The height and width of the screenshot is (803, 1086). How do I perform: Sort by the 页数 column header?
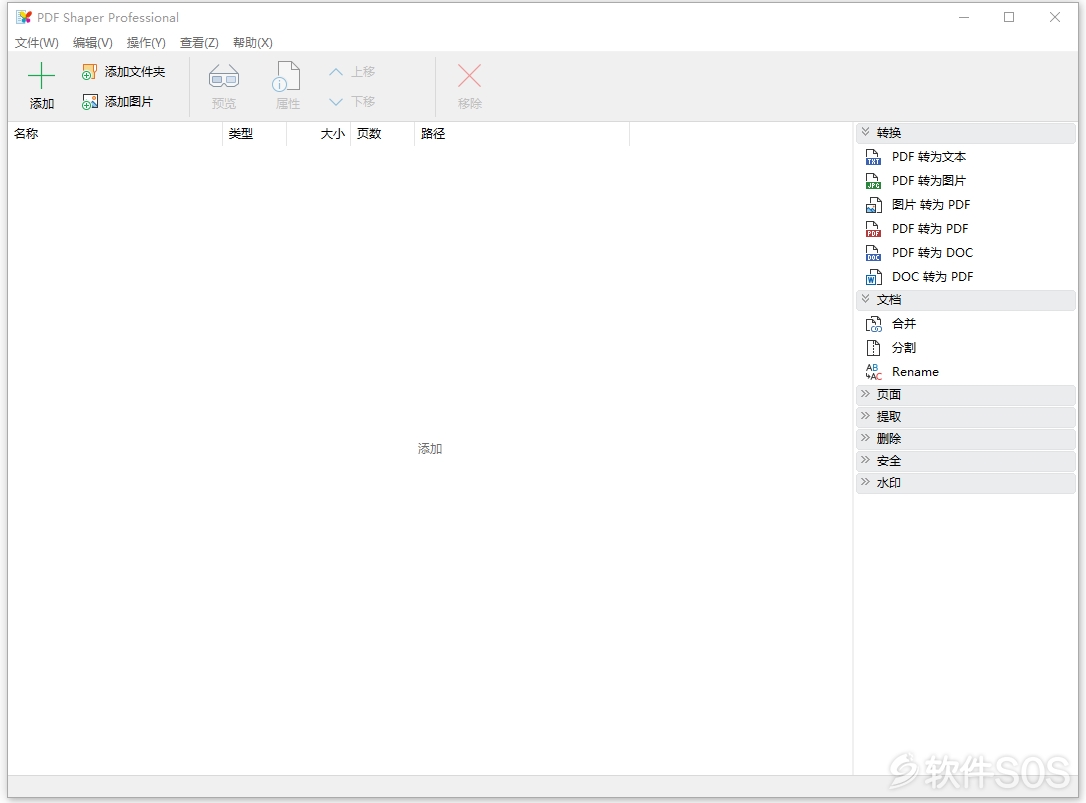click(x=382, y=134)
